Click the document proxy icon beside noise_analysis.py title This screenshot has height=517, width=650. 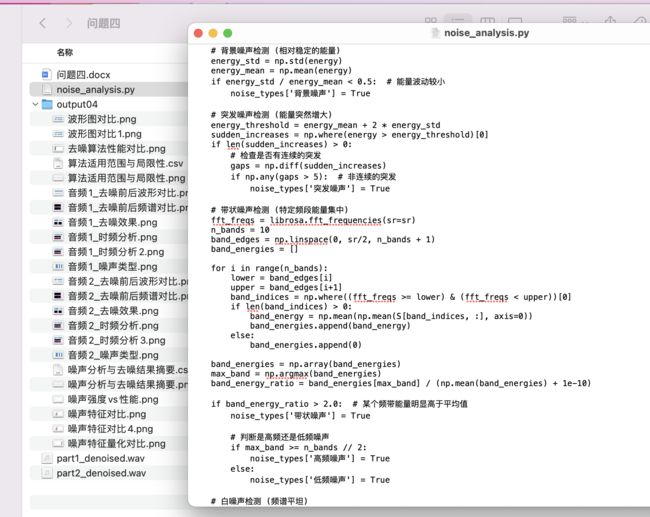435,33
